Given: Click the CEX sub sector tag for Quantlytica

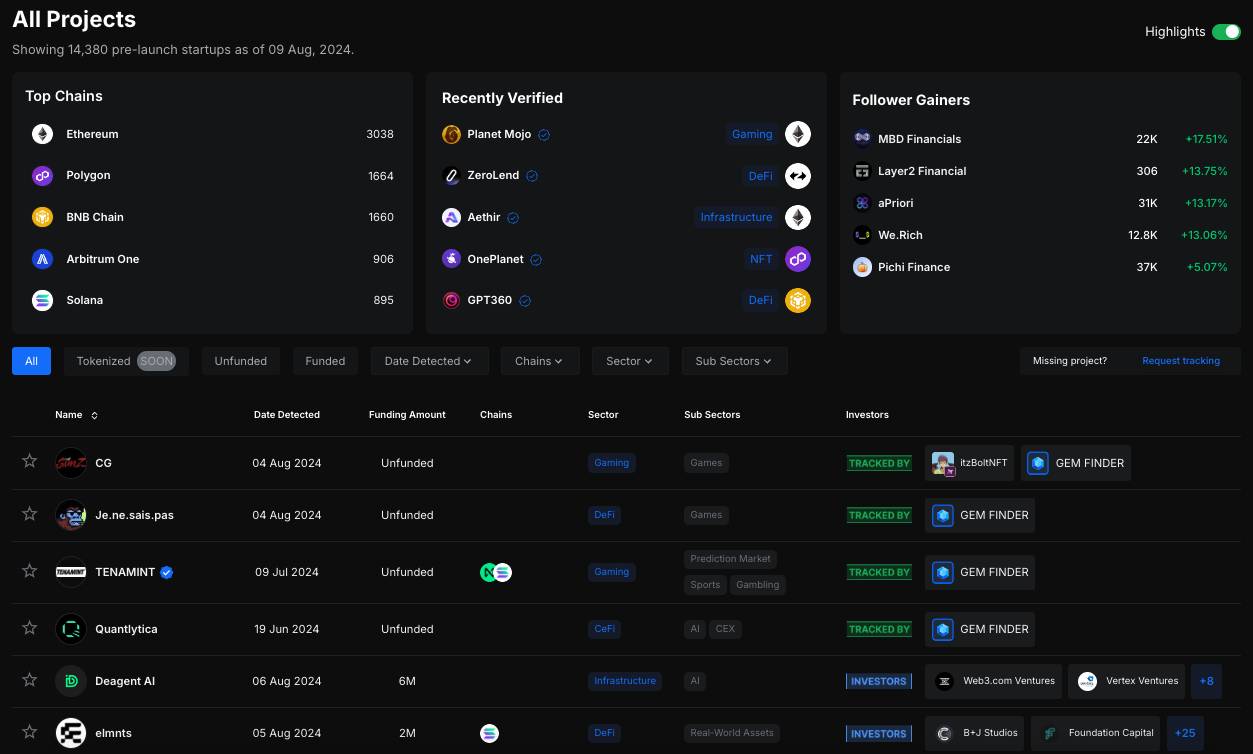Looking at the screenshot, I should click(x=726, y=629).
